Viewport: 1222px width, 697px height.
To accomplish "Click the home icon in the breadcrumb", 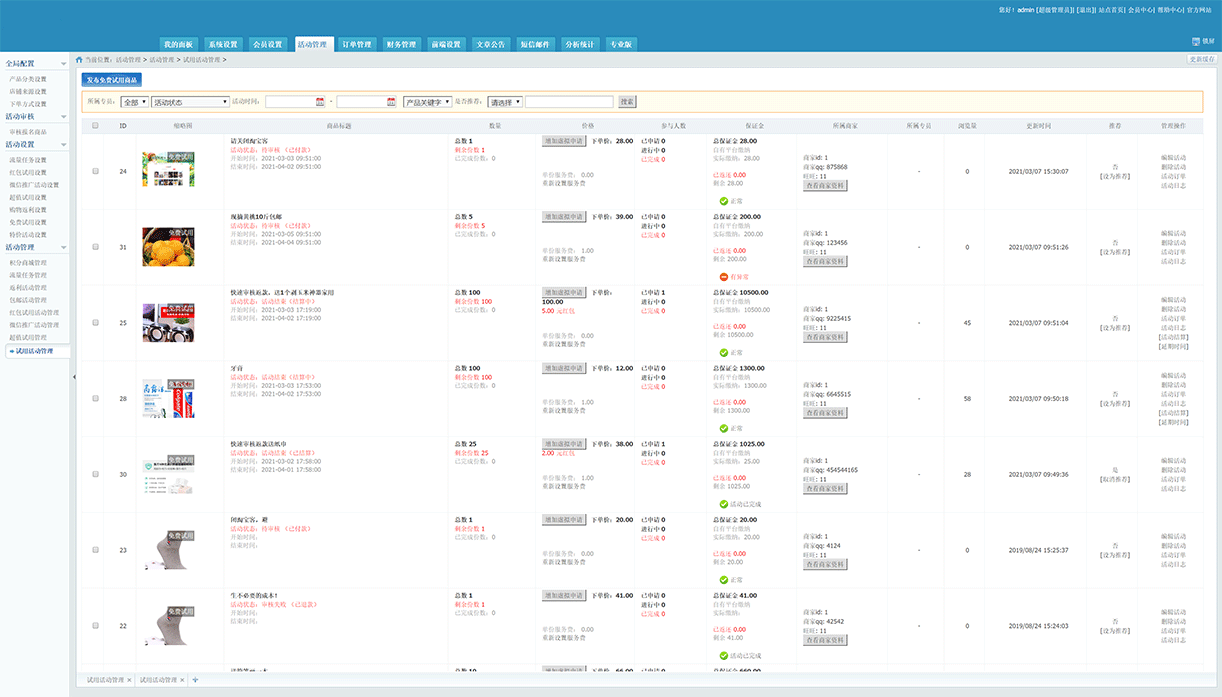I will click(x=80, y=60).
